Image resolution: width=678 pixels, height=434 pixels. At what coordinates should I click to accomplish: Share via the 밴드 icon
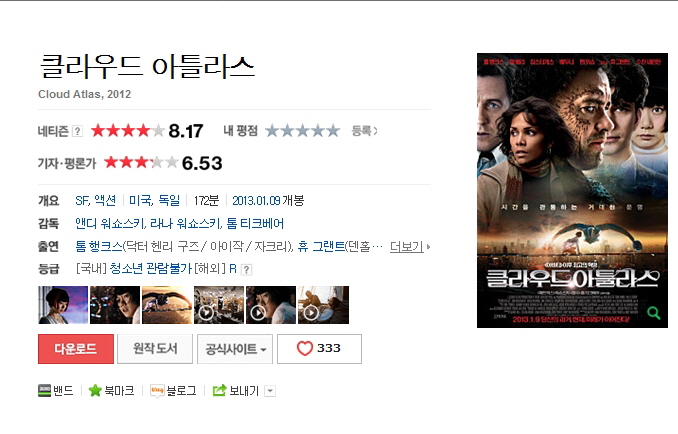point(45,390)
